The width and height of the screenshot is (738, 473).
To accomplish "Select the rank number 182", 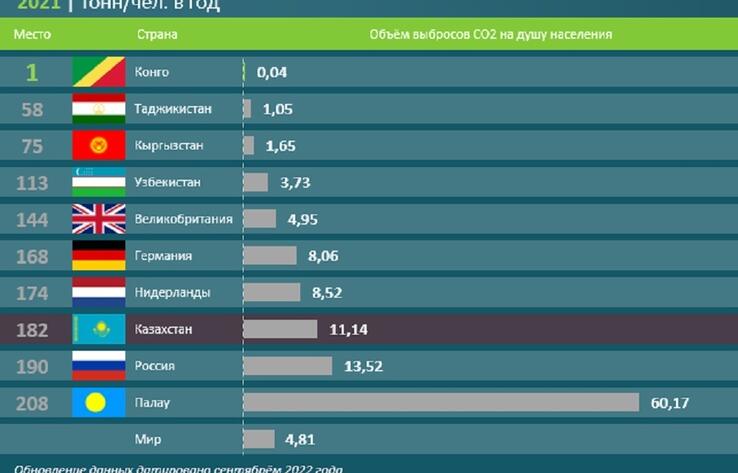I will tap(32, 329).
